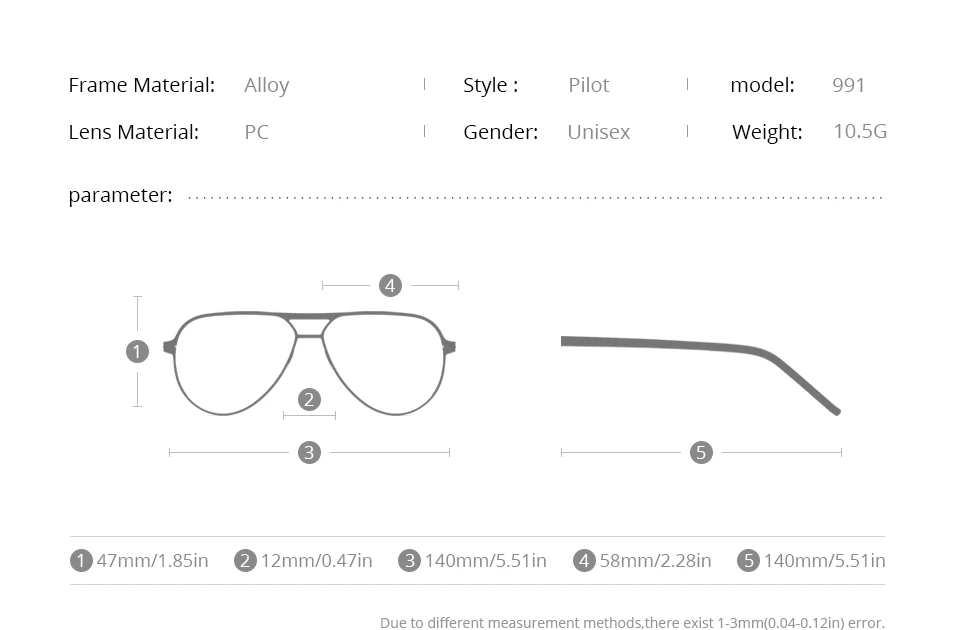The height and width of the screenshot is (630, 955).
Task: Click the number 4 lens width marker
Action: coord(390,285)
